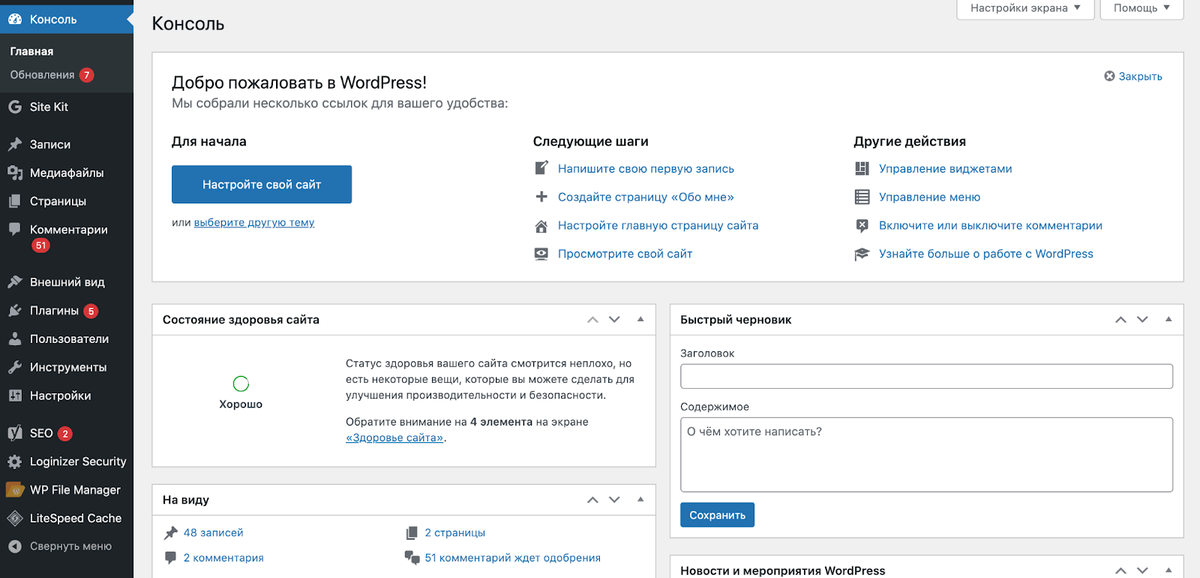Click the menu icon beside Управление меню
Image resolution: width=1200 pixels, height=578 pixels.
click(862, 197)
